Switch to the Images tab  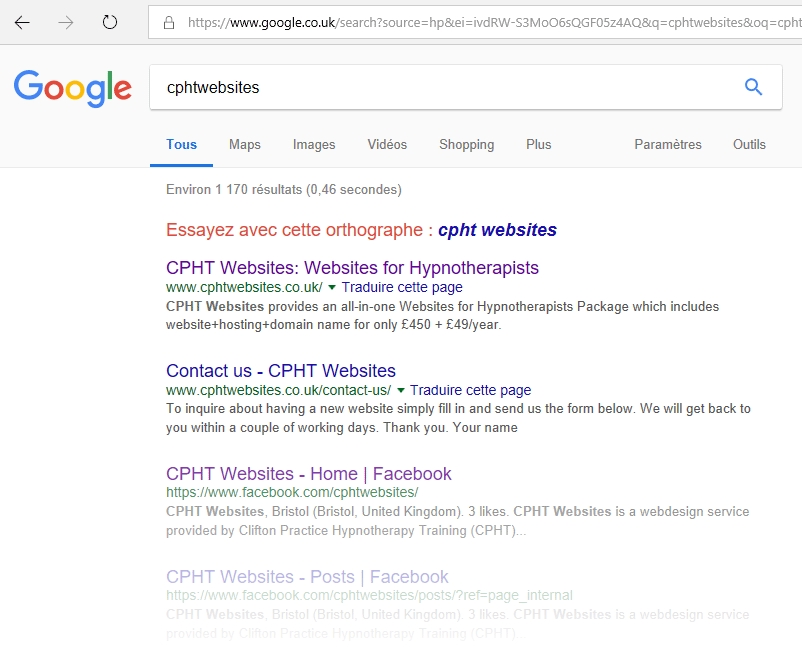pos(314,144)
